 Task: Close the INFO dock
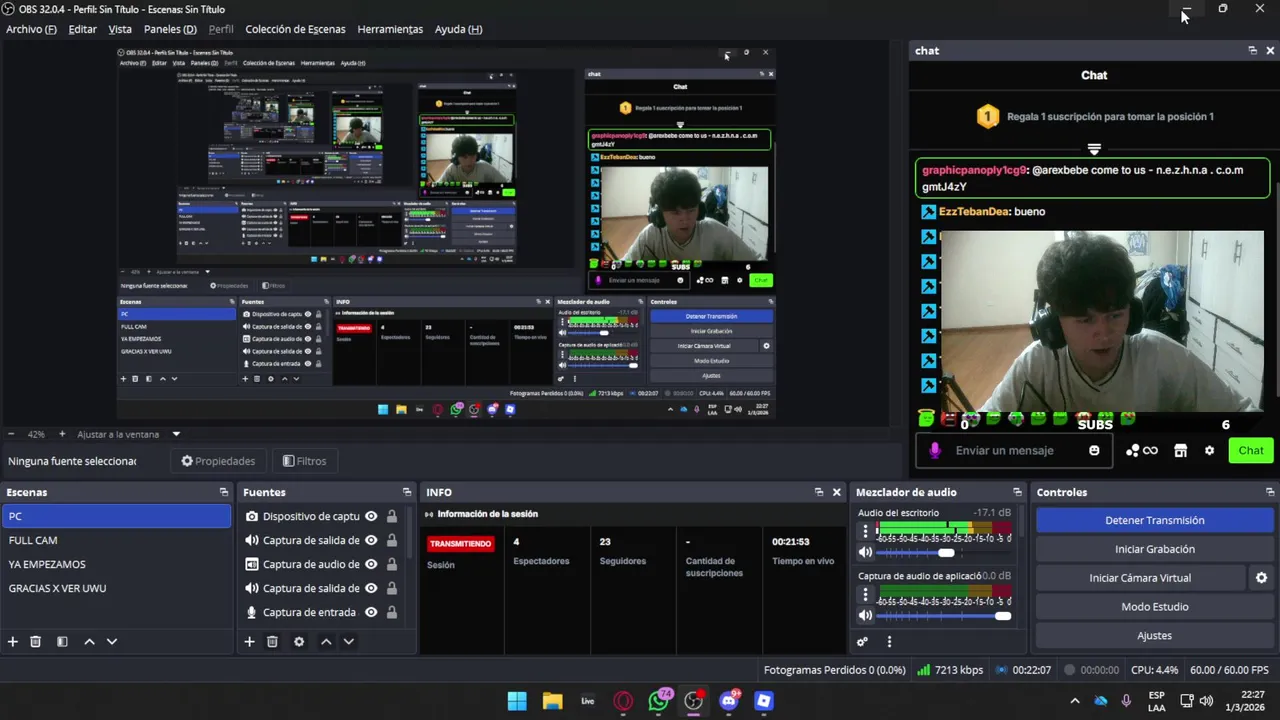click(837, 492)
